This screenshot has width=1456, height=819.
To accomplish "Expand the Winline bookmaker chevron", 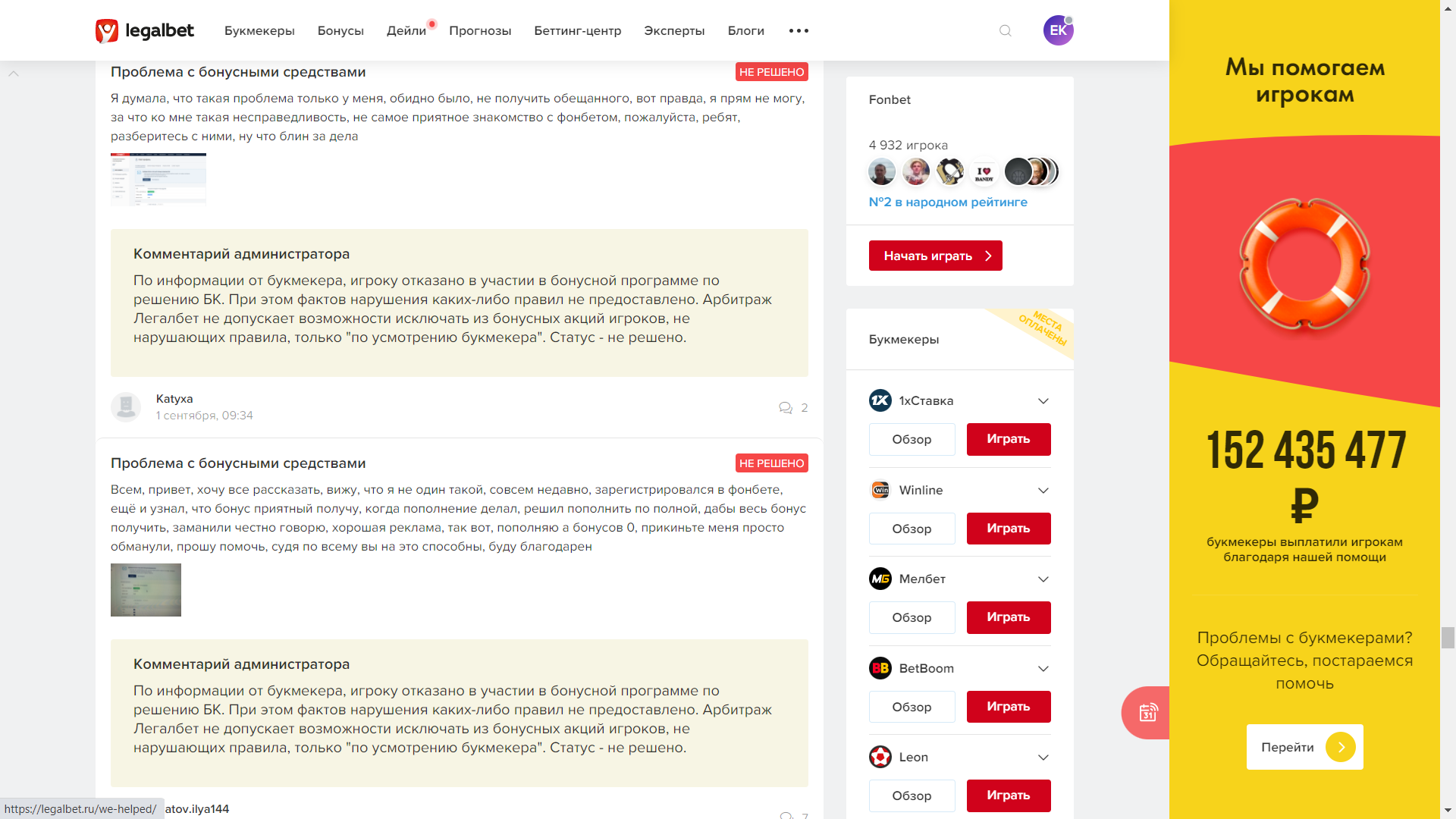I will tap(1043, 491).
